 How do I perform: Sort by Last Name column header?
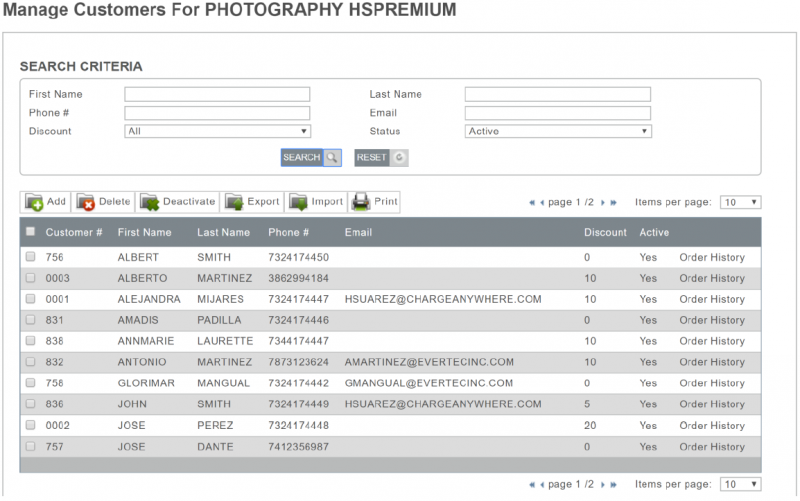(x=223, y=233)
